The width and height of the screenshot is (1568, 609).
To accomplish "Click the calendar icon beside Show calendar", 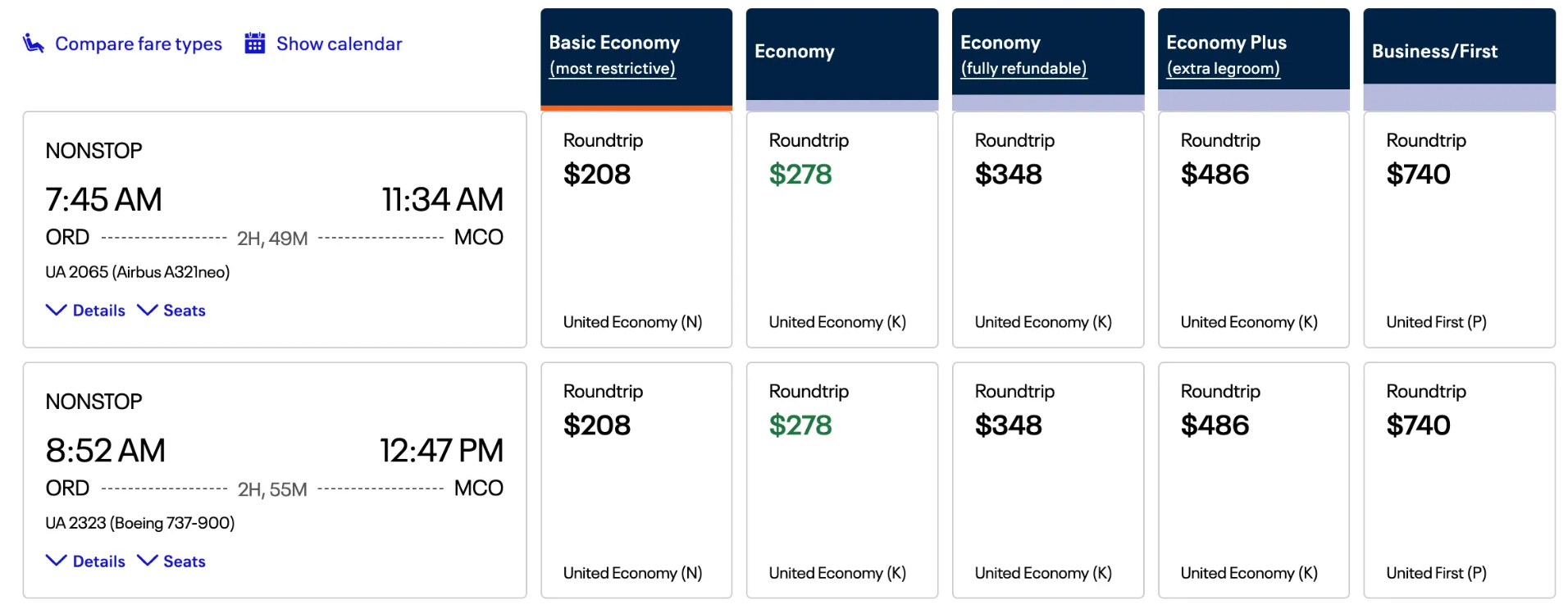I will point(255,43).
